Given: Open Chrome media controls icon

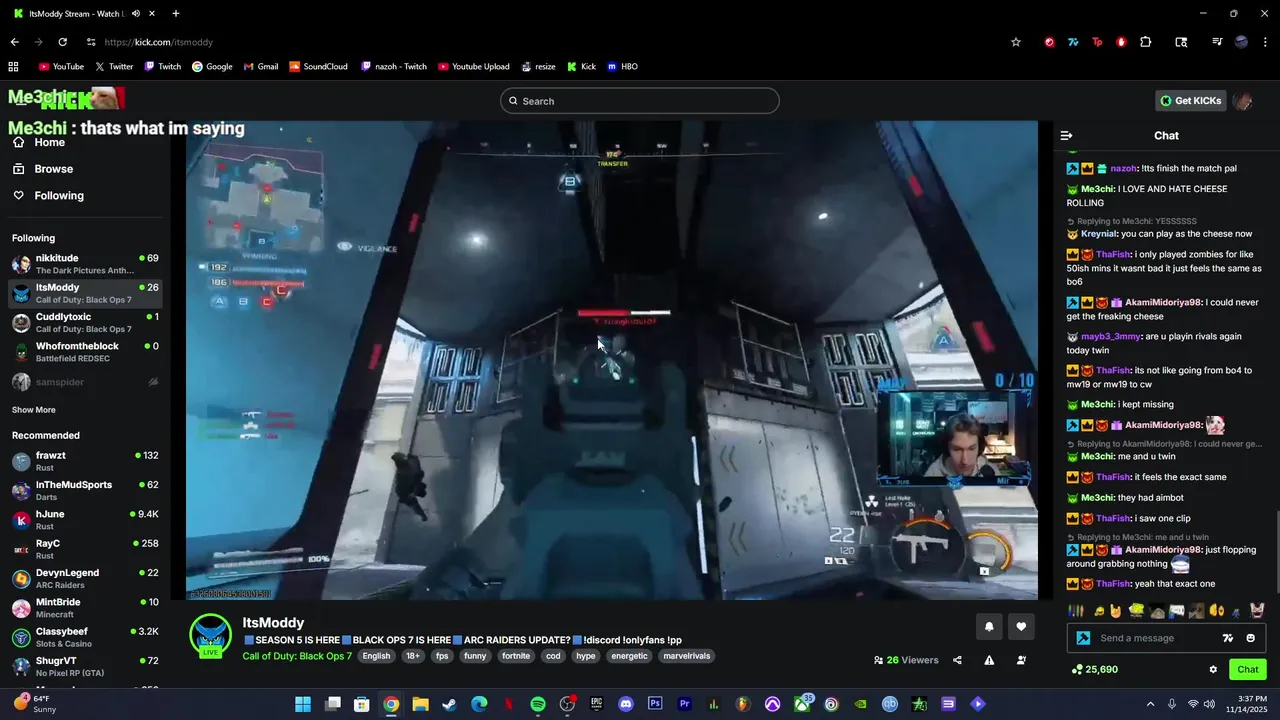Looking at the screenshot, I should [1217, 42].
